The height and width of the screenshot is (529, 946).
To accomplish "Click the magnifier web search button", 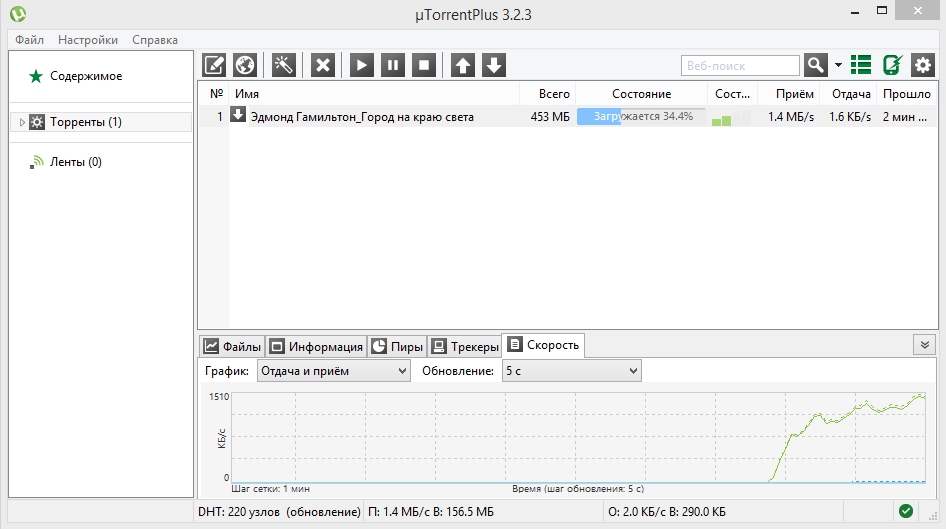I will (x=816, y=65).
